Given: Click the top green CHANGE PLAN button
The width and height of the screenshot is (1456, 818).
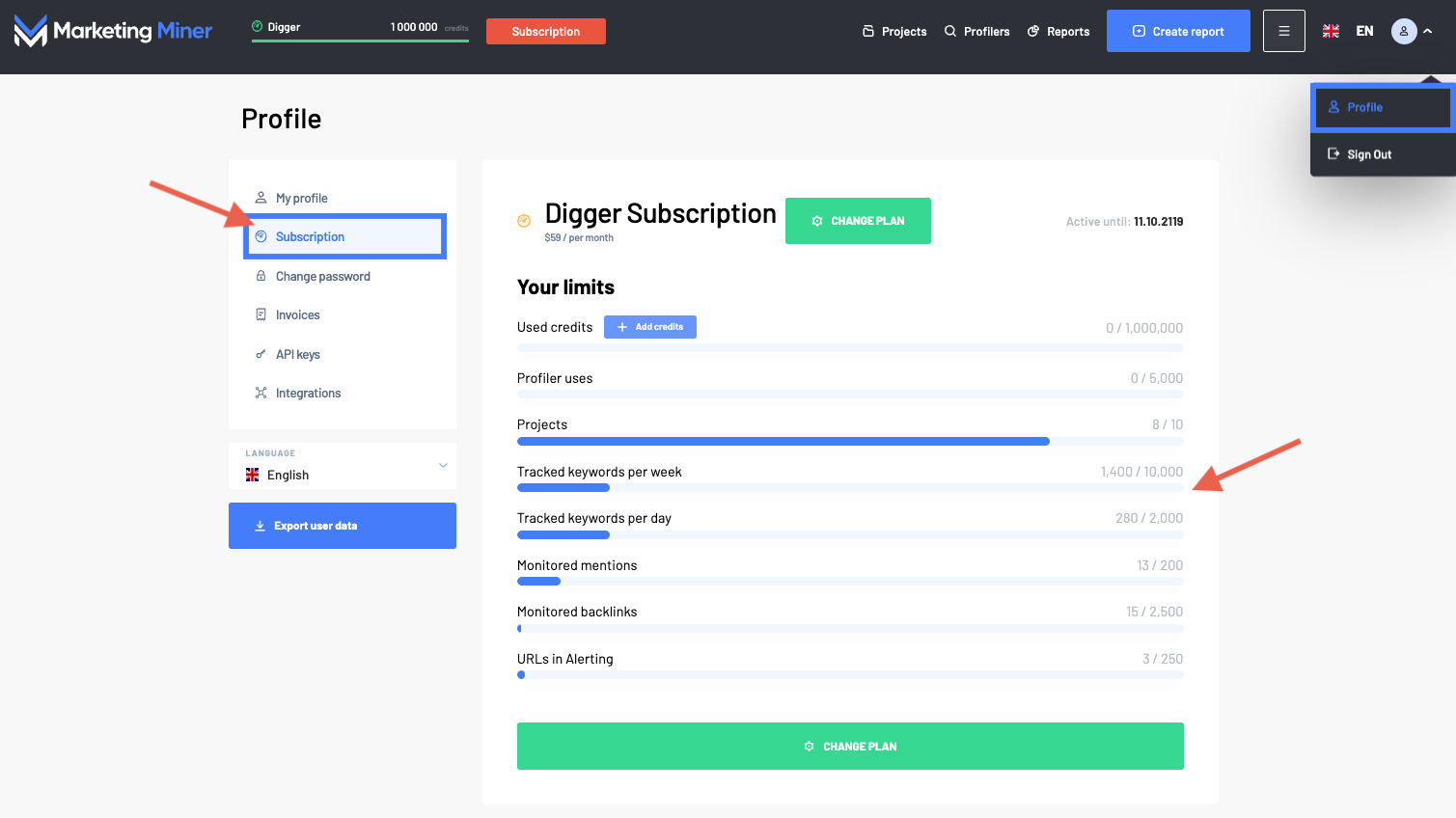Looking at the screenshot, I should (858, 221).
